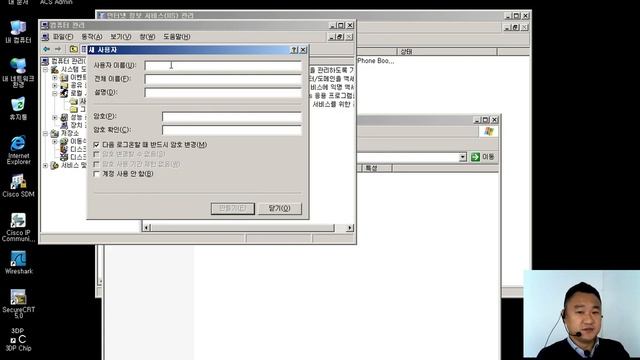
Task: Focus the 사용자 이름(U) input field
Action: click(223, 66)
